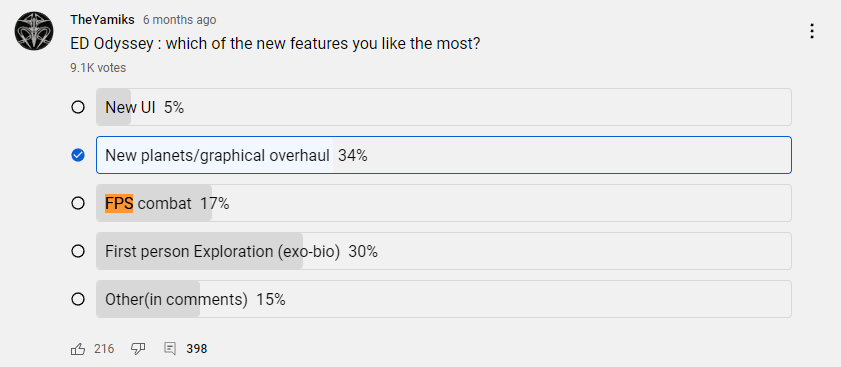841x367 pixels.
Task: Click the 398 comments count
Action: [x=197, y=349]
